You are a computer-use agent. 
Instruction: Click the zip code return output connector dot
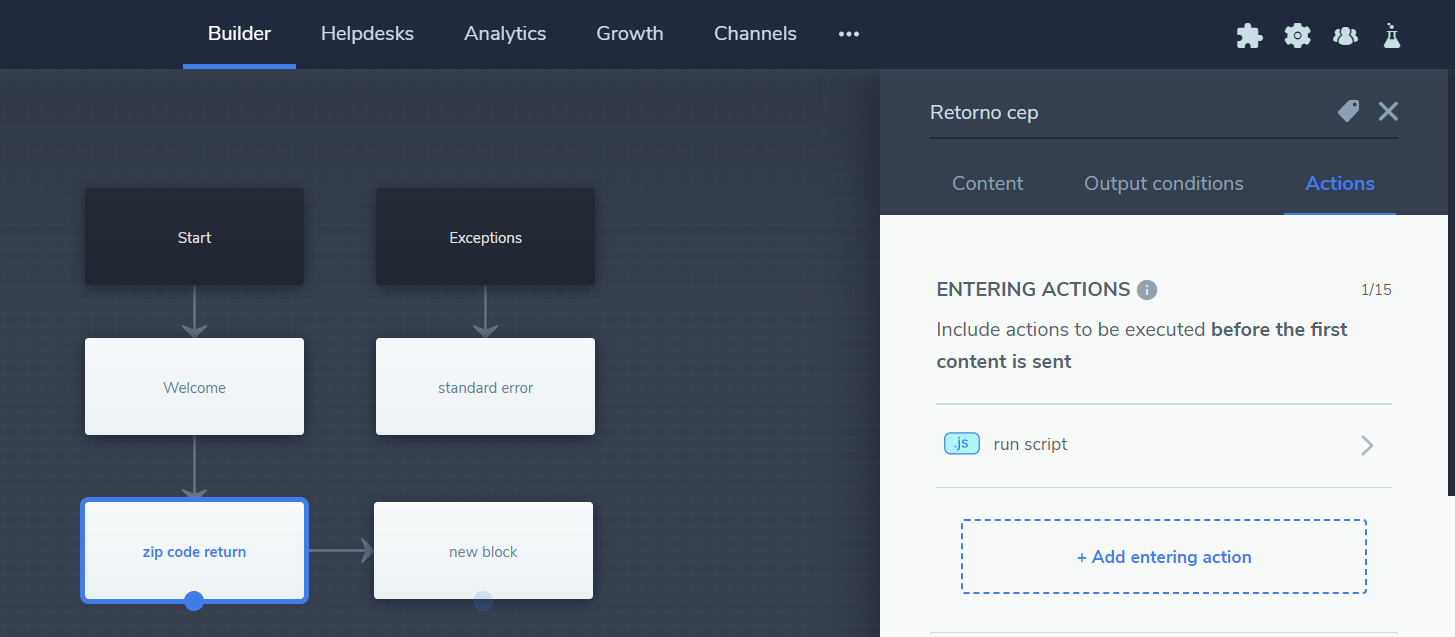click(x=194, y=600)
